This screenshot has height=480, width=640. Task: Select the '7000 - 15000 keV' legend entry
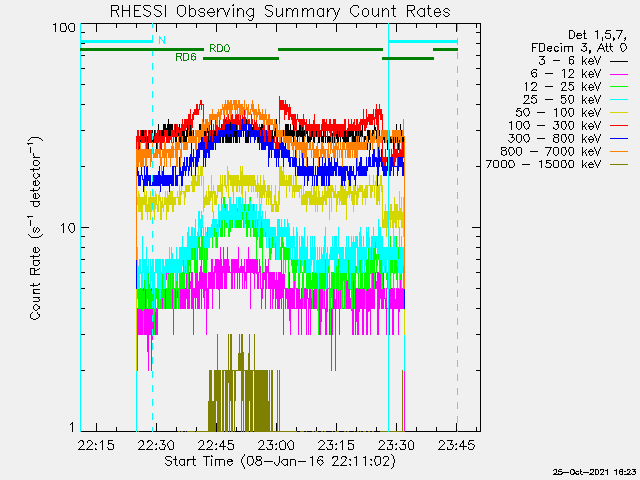[557, 164]
